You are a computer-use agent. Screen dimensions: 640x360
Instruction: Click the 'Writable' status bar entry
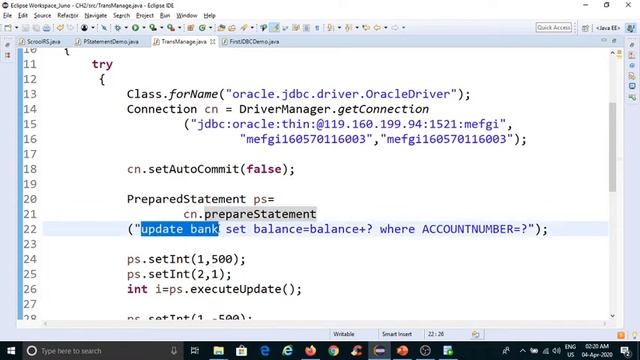coord(344,334)
